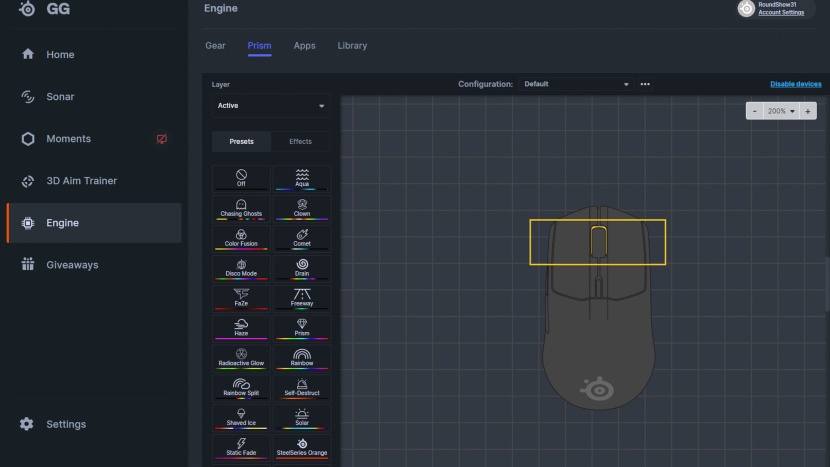Apply the Chasing Ghosts preset
The width and height of the screenshot is (830, 467).
241,208
